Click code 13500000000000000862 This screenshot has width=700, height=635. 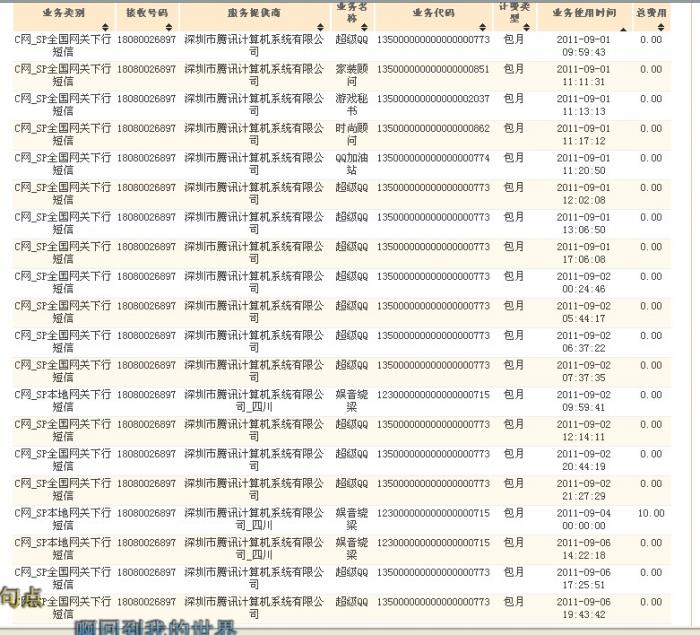click(433, 128)
